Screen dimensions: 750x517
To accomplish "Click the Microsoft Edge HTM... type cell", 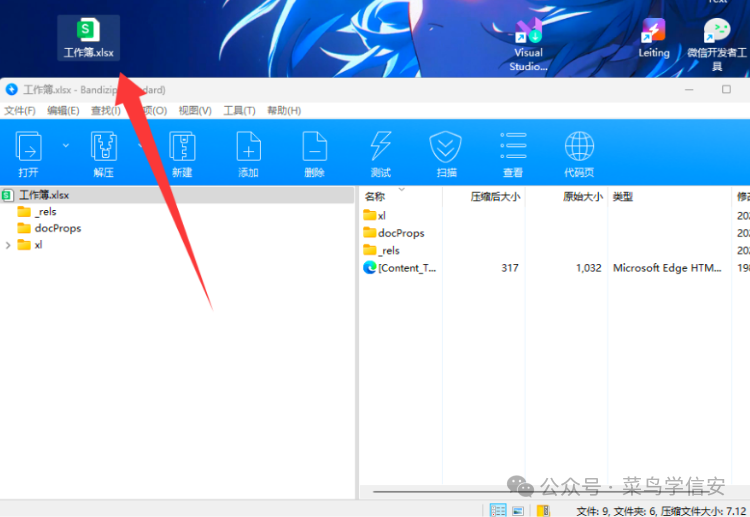I will [667, 268].
